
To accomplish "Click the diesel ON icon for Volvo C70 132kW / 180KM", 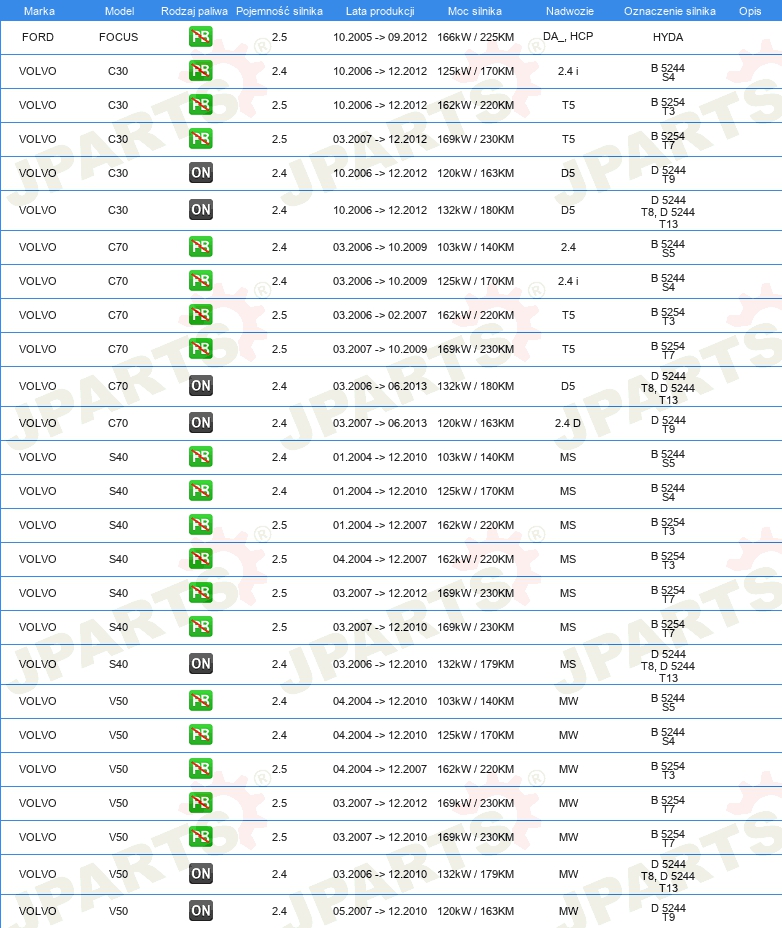I will click(x=201, y=386).
